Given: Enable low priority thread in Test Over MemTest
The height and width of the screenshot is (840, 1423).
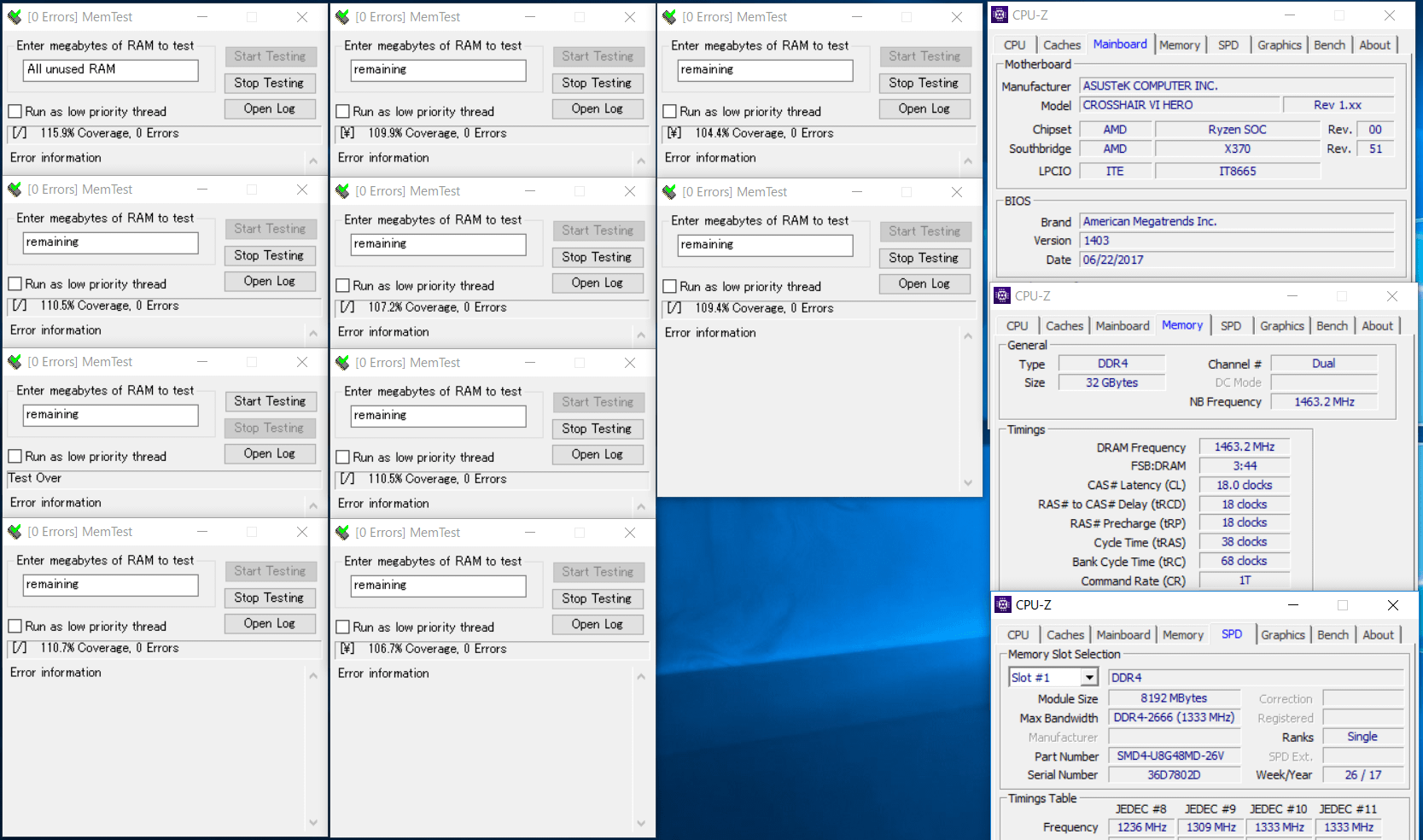Looking at the screenshot, I should (x=15, y=457).
